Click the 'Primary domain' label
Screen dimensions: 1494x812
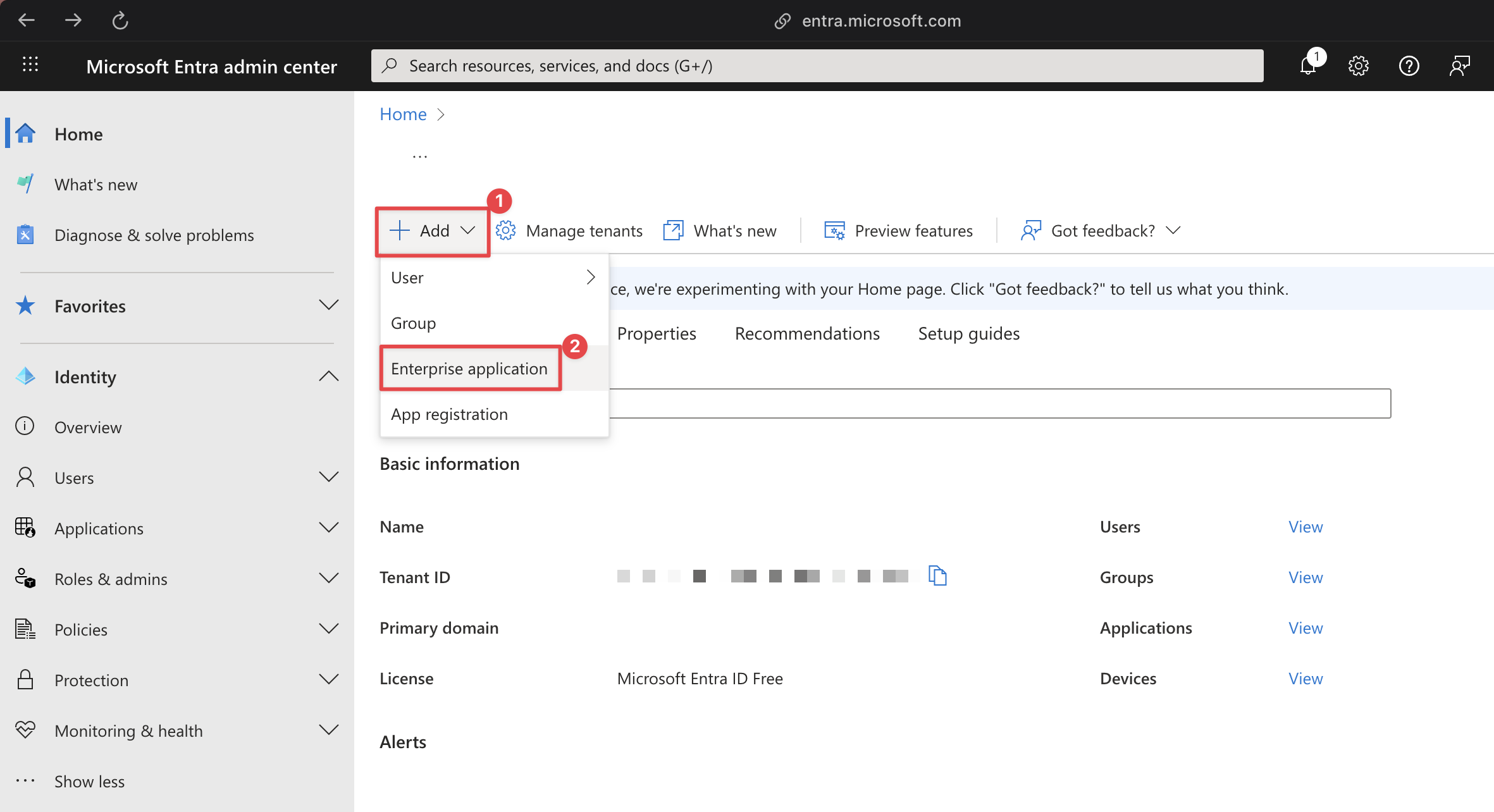tap(439, 628)
